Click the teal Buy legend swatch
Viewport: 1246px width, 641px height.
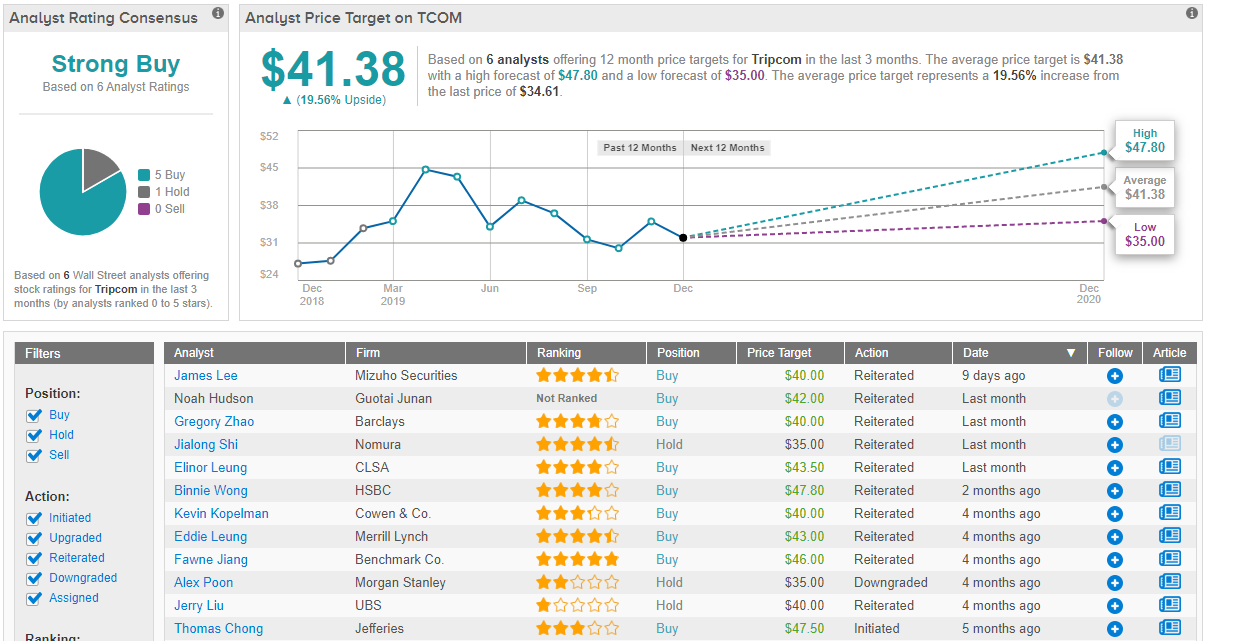[x=144, y=175]
